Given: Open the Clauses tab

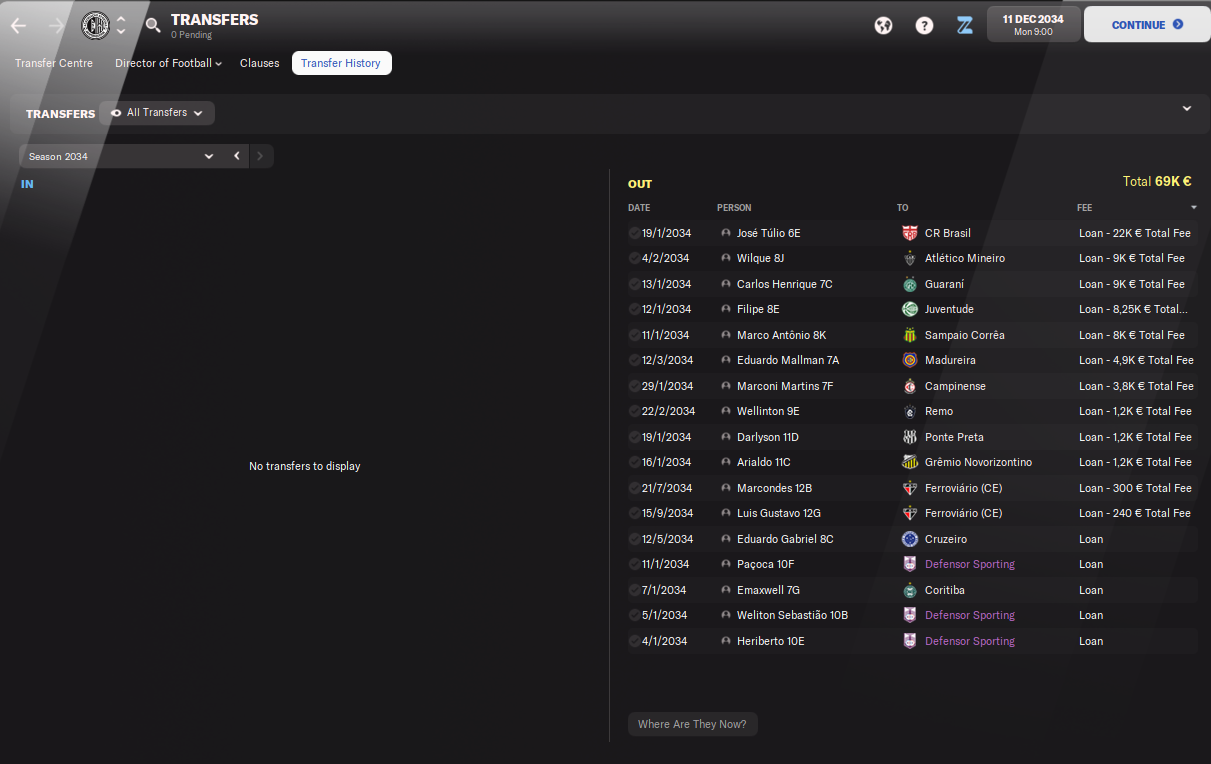Looking at the screenshot, I should click(x=260, y=63).
